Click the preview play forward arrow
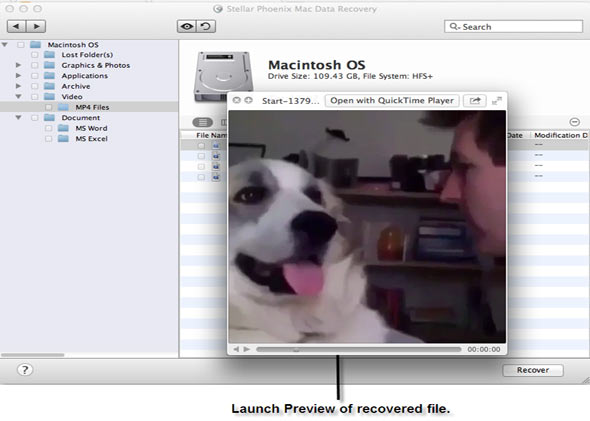590x421 pixels. pos(246,349)
